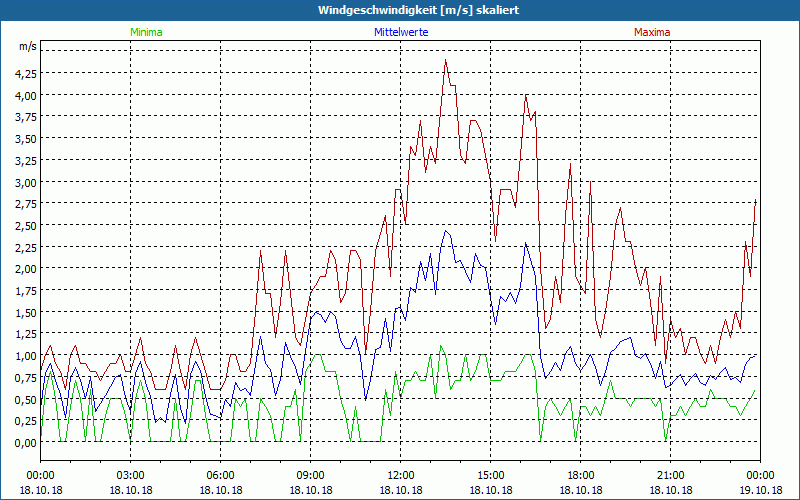800x500 pixels.
Task: Click the 3,25 y-axis value
Action: tap(26, 160)
